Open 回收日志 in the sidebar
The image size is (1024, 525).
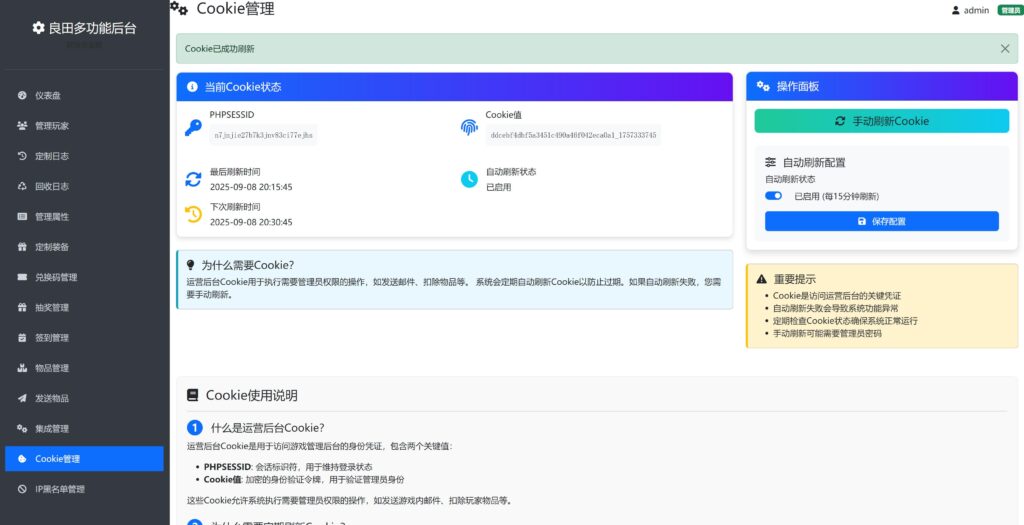(52, 186)
